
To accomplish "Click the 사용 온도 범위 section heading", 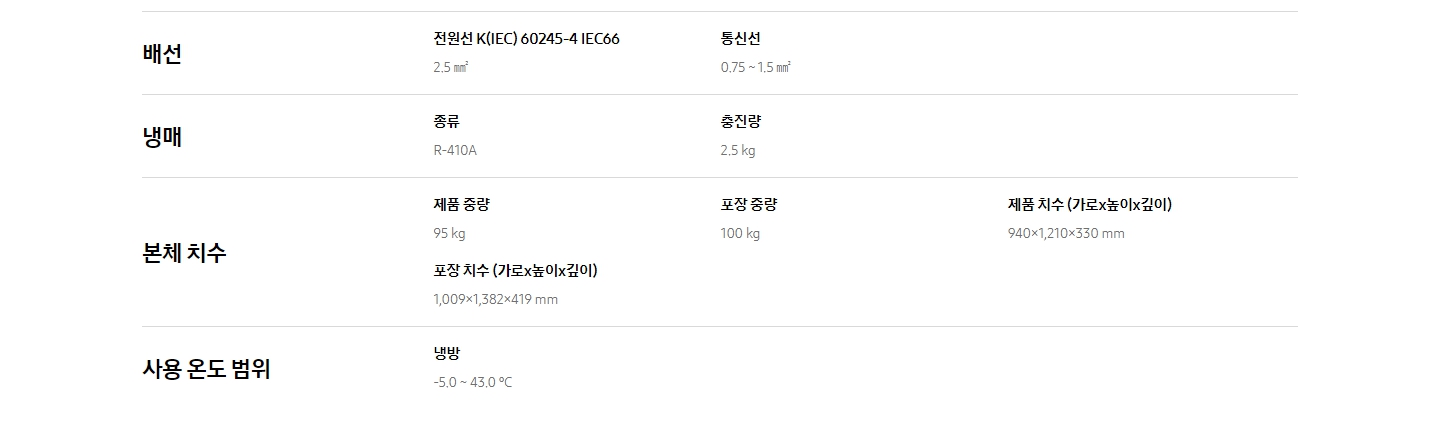I will 206,369.
